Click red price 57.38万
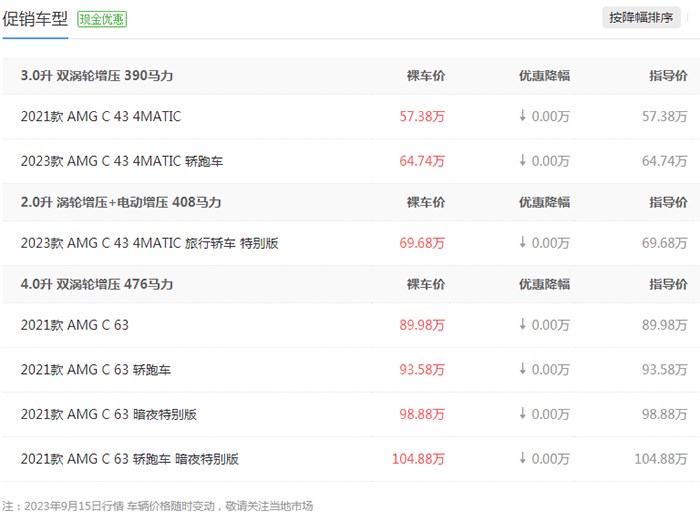The height and width of the screenshot is (521, 700). click(x=422, y=117)
